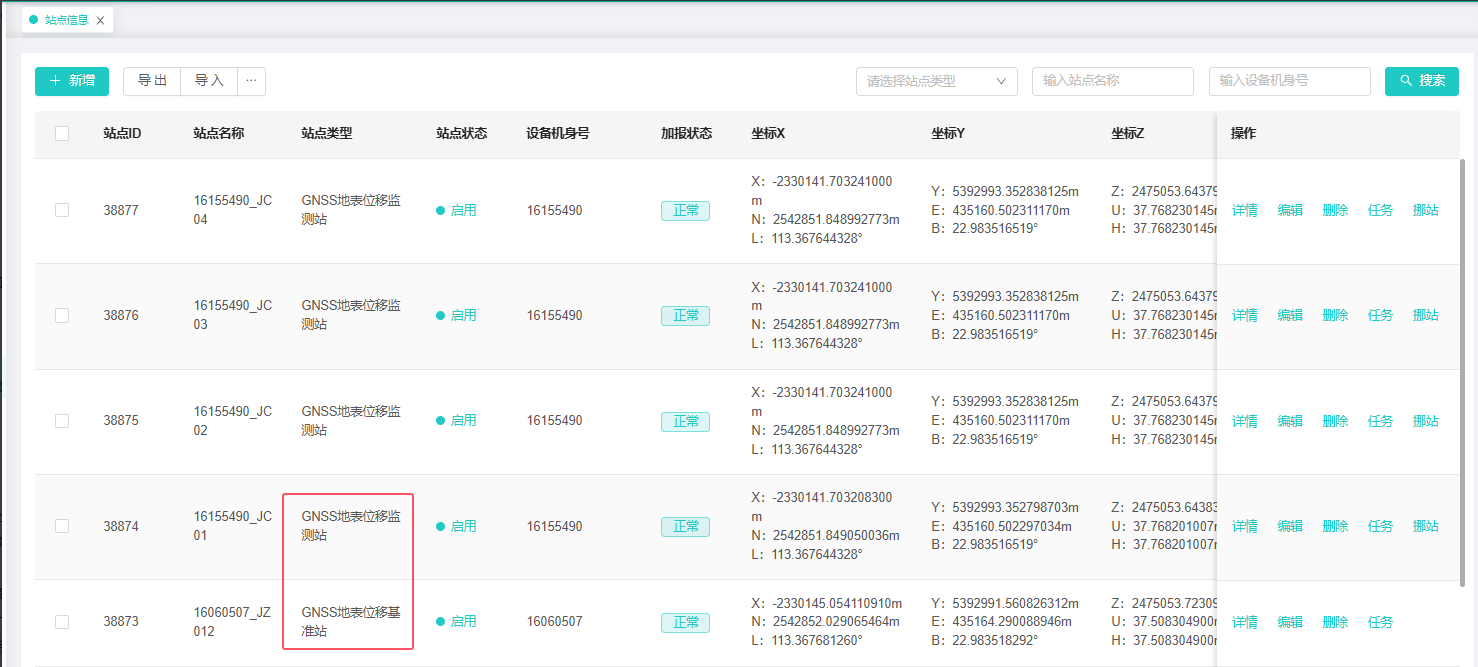Screen dimensions: 1478x667
Task: Tick the checkbox for station 38873
Action: [62, 622]
